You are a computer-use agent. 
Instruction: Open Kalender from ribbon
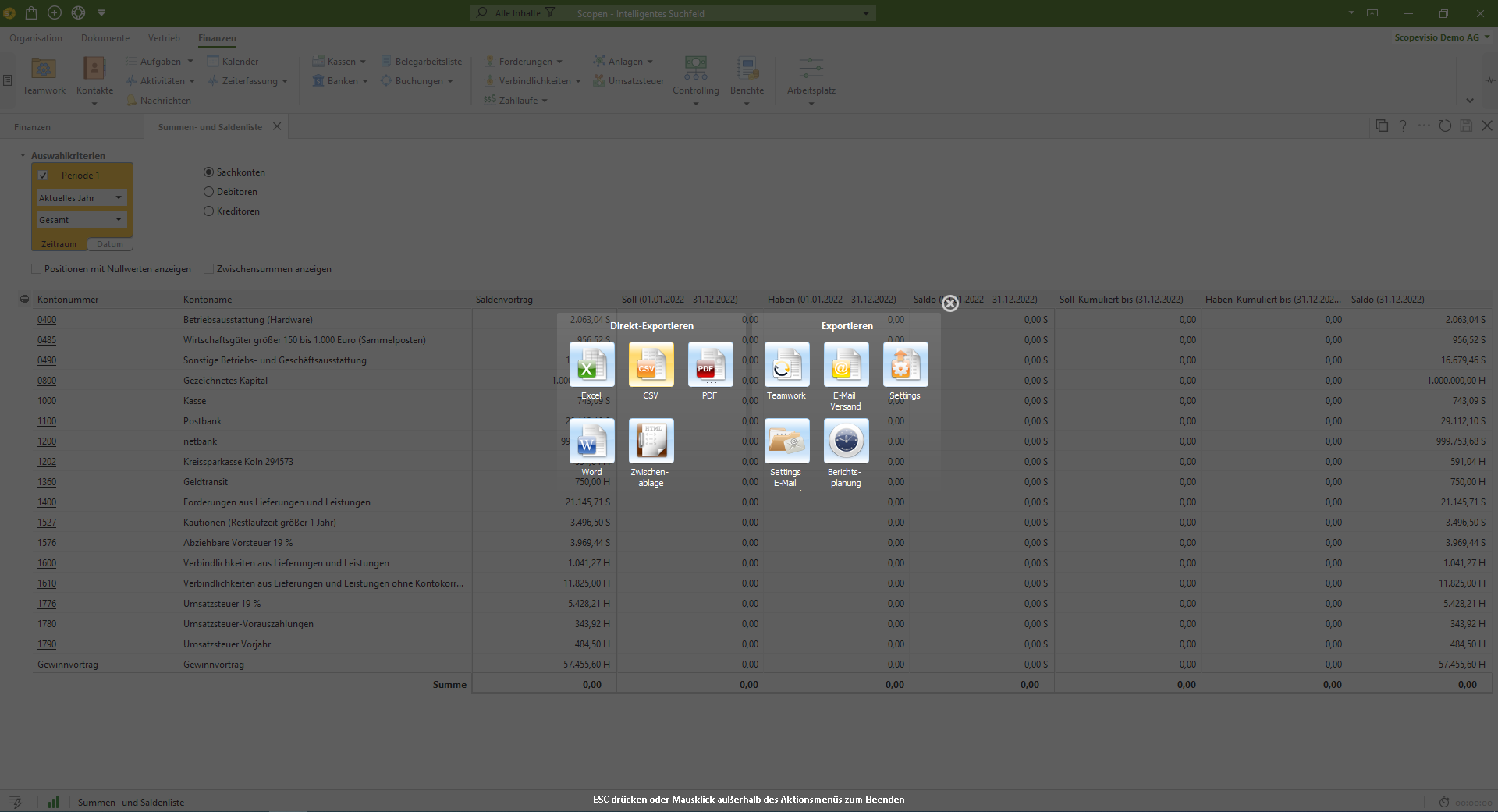pos(233,61)
